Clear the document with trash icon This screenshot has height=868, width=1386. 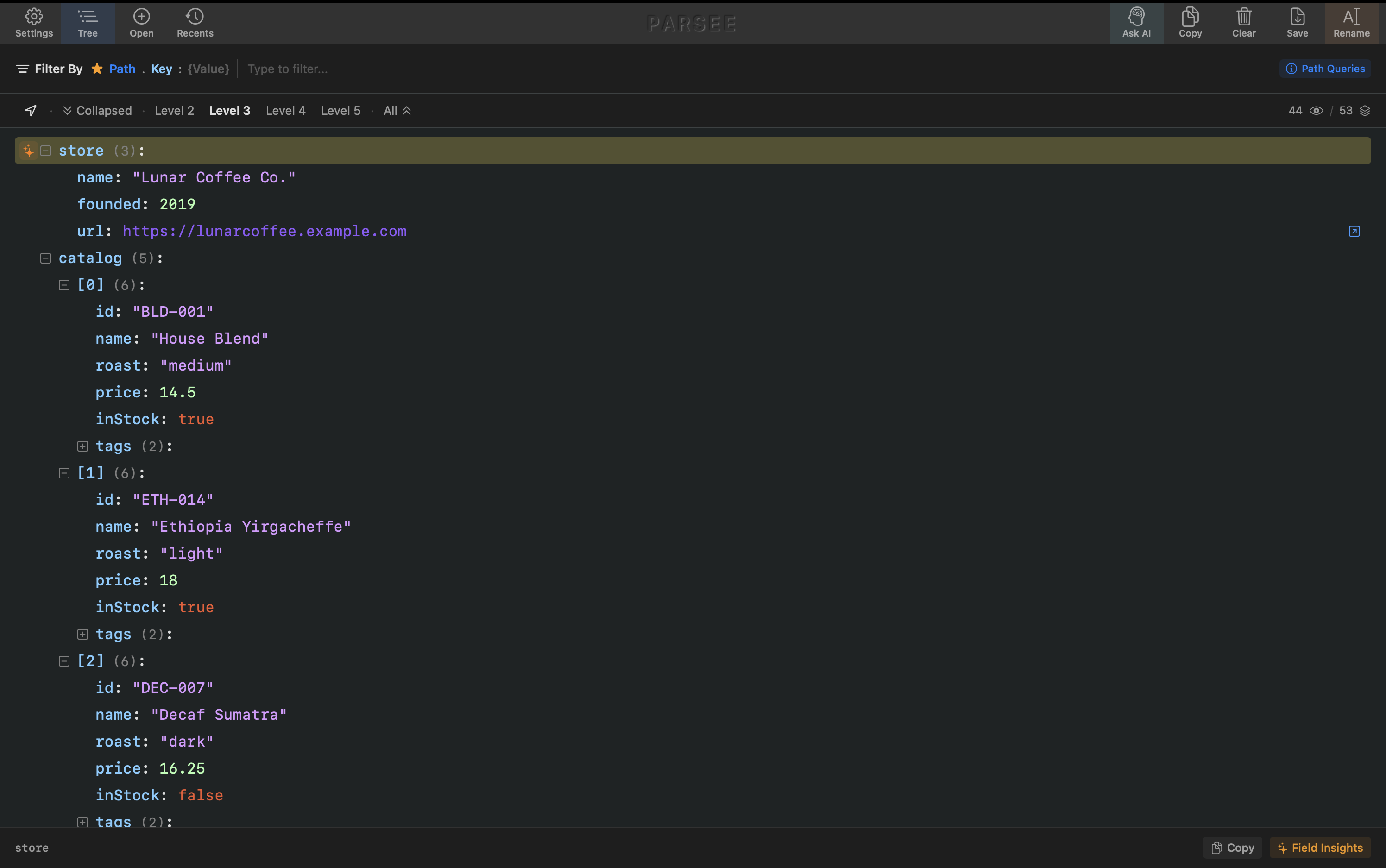(x=1244, y=23)
